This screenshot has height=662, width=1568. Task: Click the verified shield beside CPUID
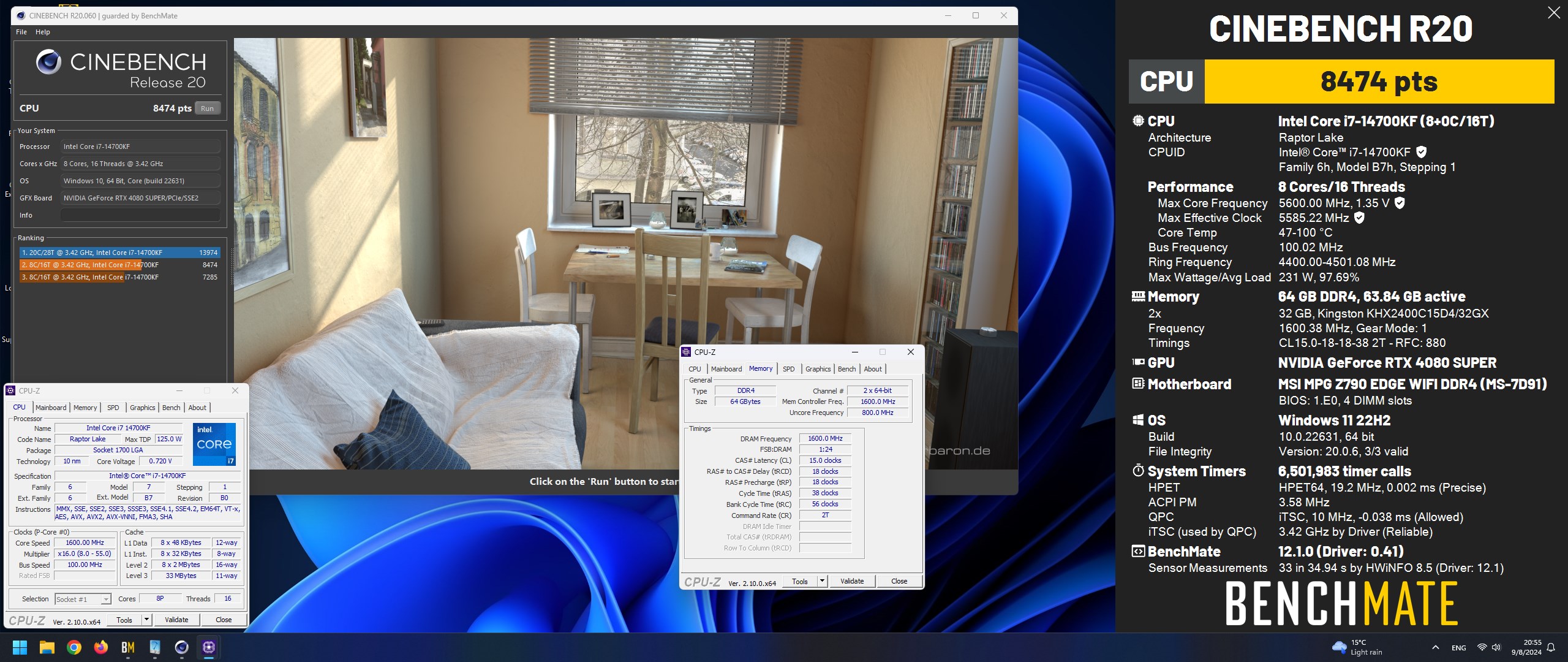click(x=1422, y=152)
